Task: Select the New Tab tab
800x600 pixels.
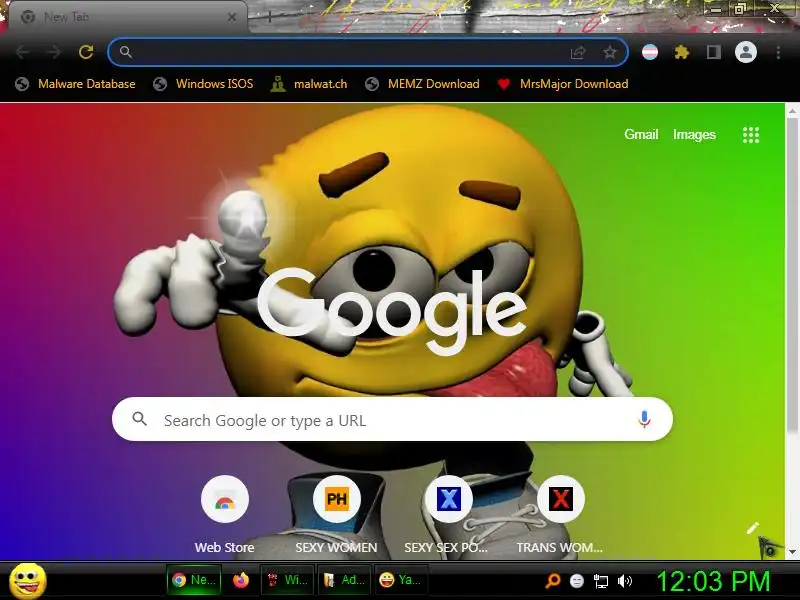Action: coord(128,17)
